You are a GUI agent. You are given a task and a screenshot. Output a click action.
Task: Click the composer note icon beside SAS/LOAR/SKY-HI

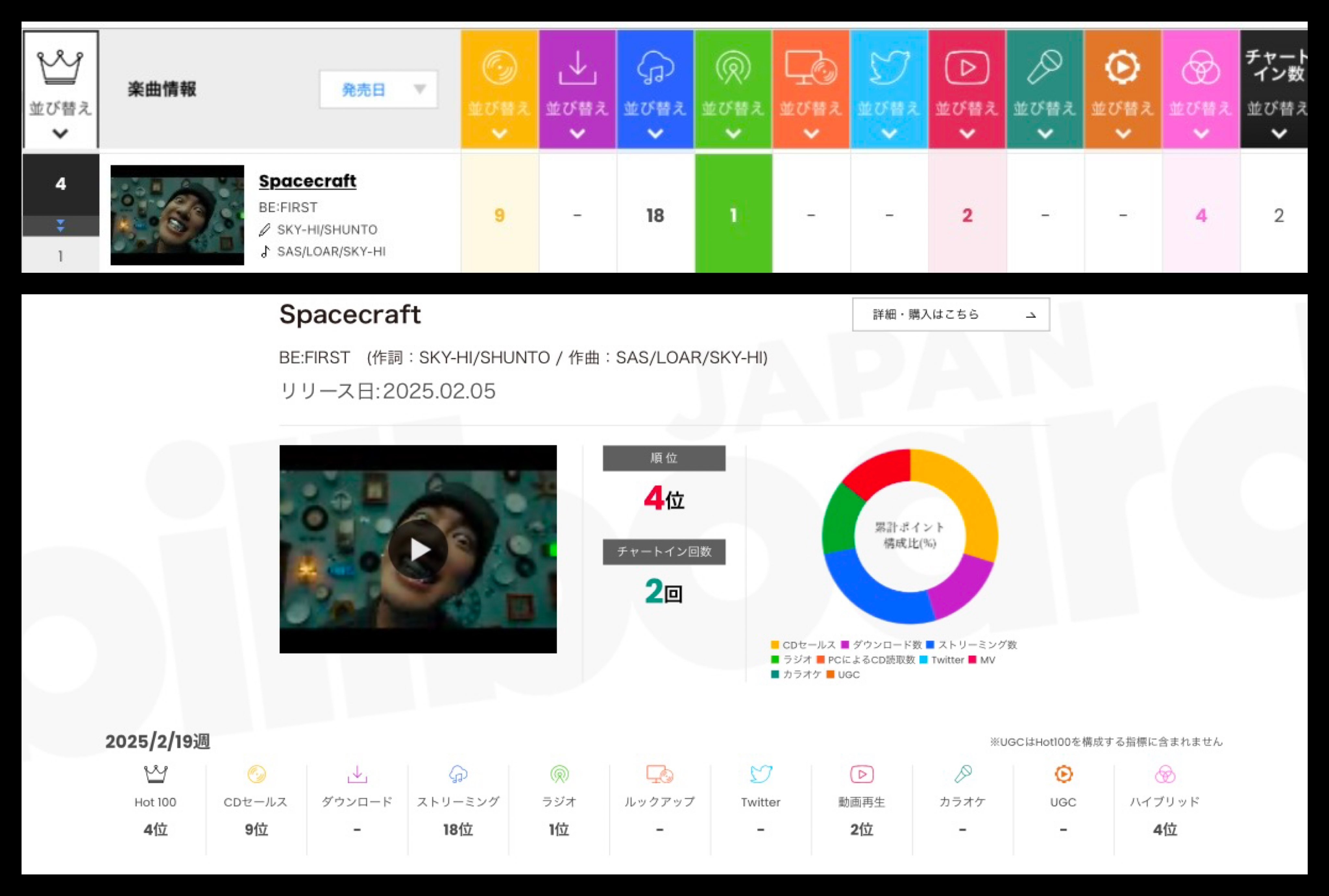[x=264, y=251]
